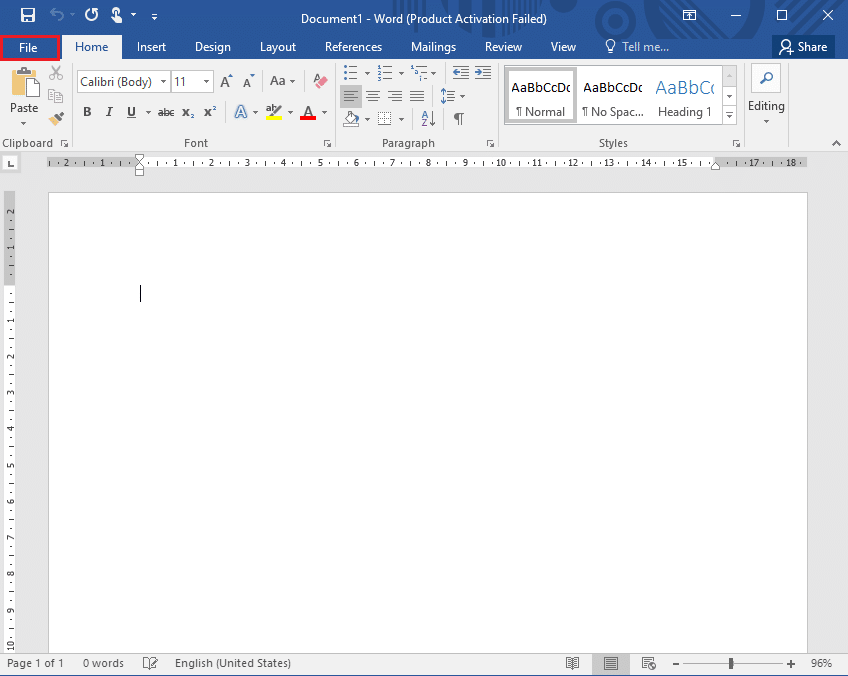Viewport: 848px width, 676px height.
Task: Open the Editing panel
Action: click(766, 96)
